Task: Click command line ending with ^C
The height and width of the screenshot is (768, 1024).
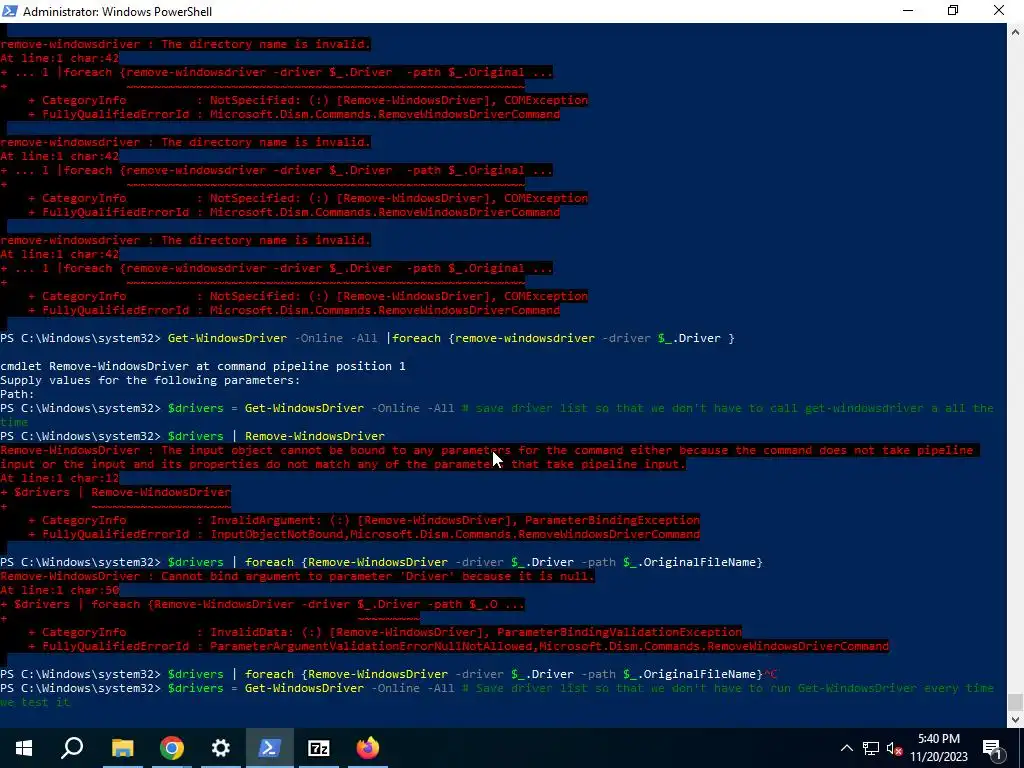Action: 389,674
